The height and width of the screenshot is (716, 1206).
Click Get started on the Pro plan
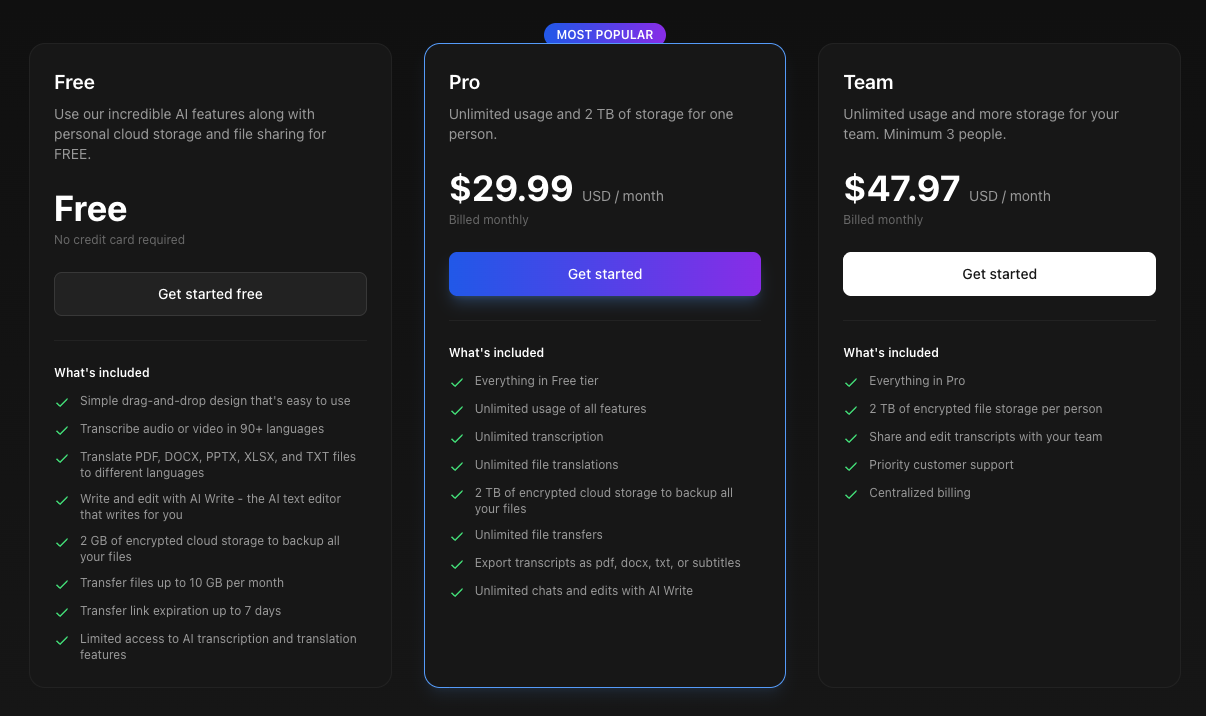604,273
